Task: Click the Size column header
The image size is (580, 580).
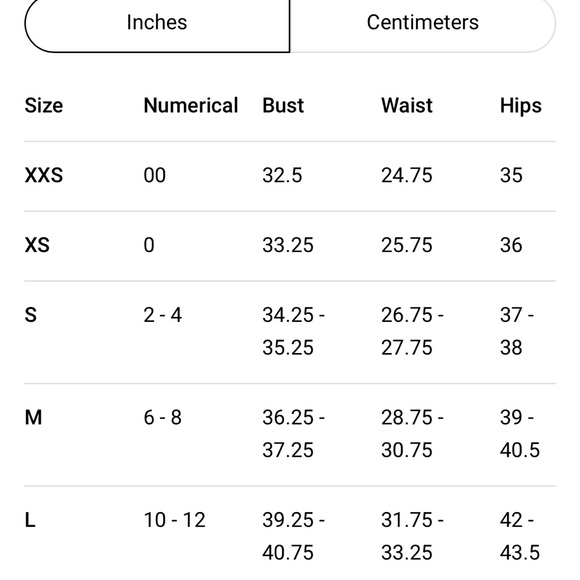Action: [44, 106]
